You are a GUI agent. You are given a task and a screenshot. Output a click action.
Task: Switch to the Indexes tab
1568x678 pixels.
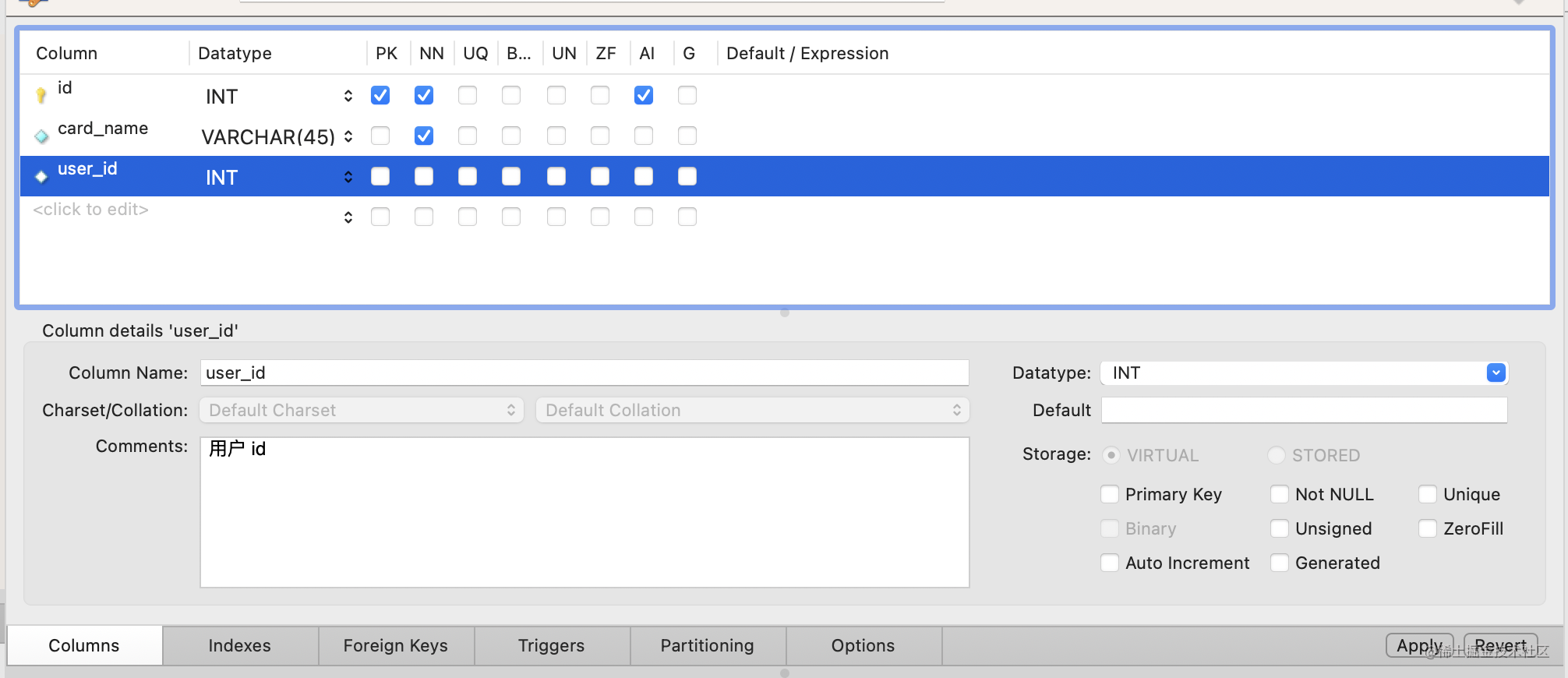tap(240, 646)
